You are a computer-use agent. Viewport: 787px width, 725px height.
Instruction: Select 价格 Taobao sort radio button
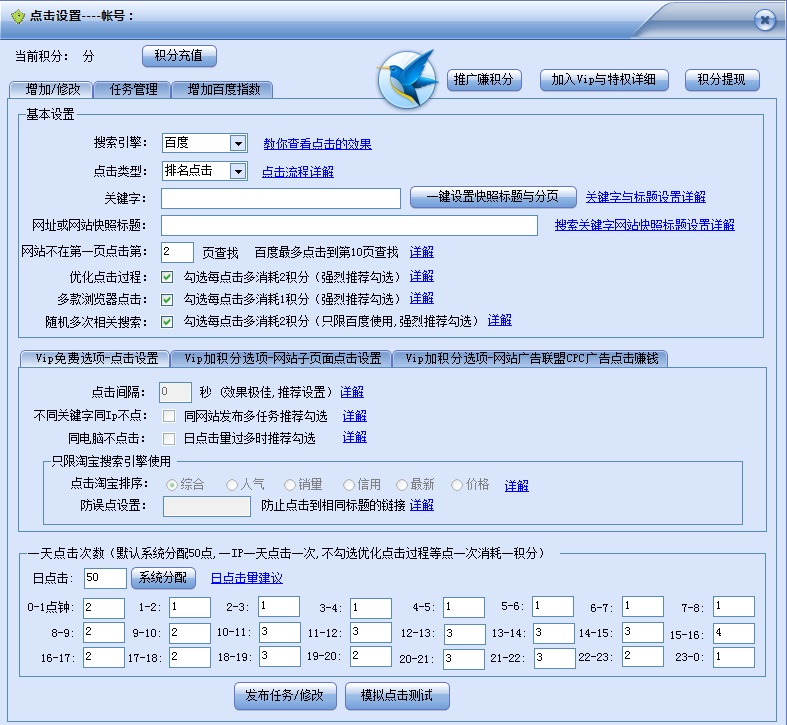pos(457,485)
